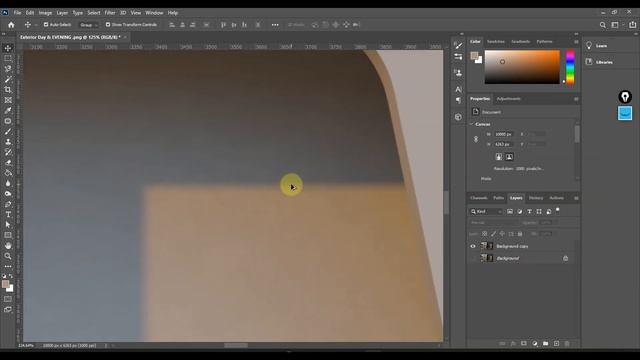Open the Layers panel options menu
This screenshot has height=360, width=640.
point(576,198)
